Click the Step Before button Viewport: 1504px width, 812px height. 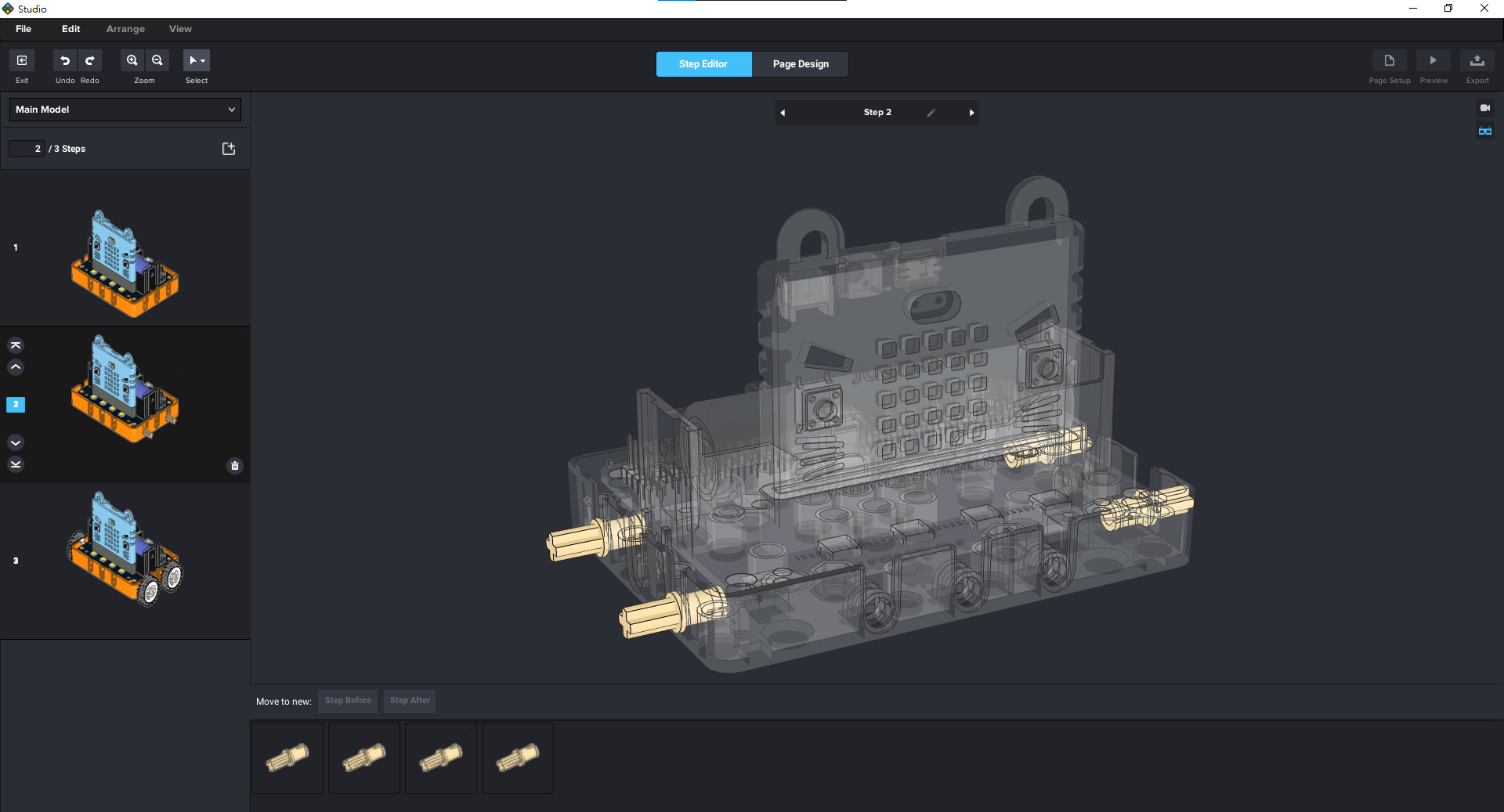348,701
